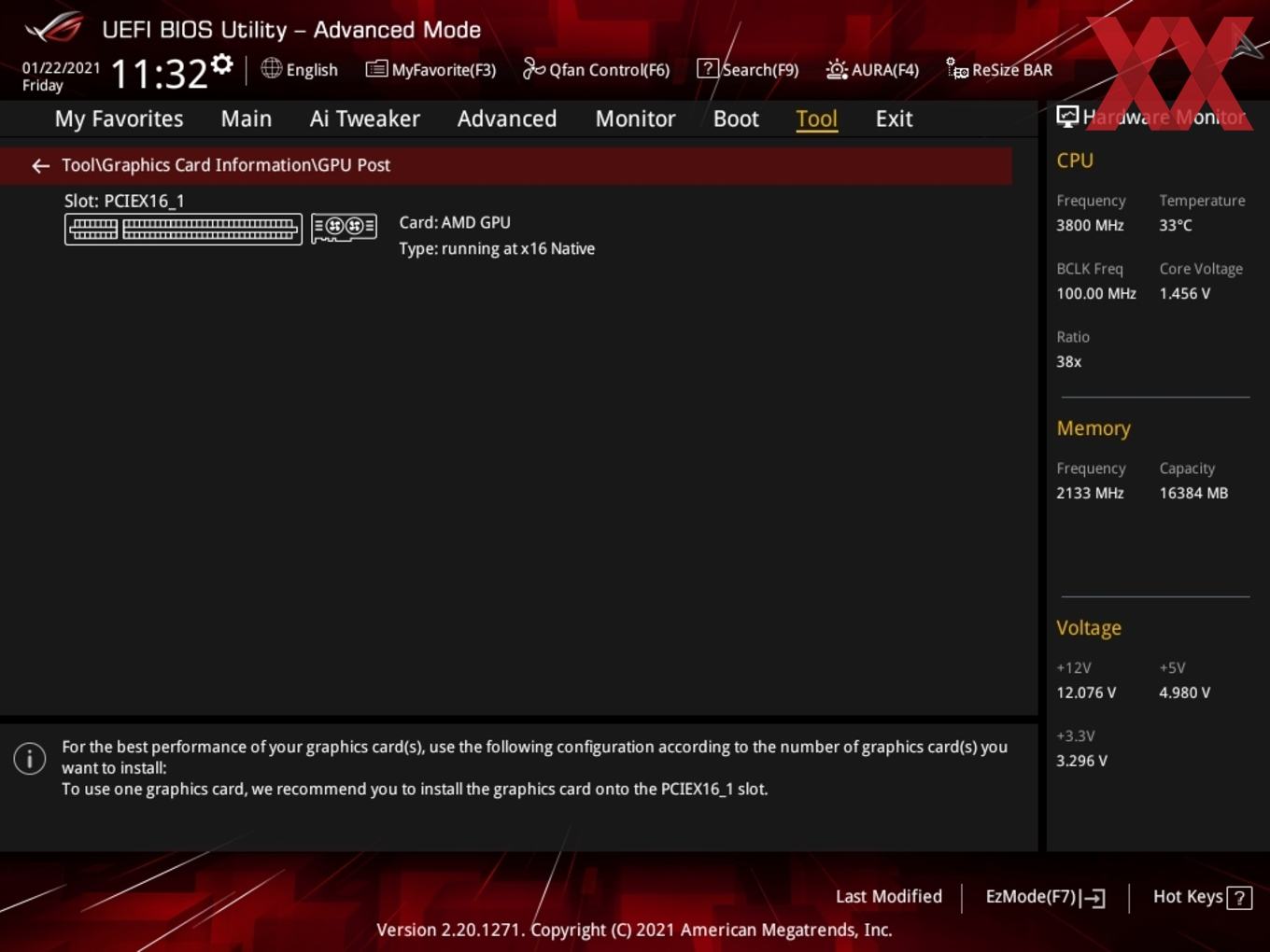Screen dimensions: 1270x952
Task: Click the UEFI BIOS Utility title
Action: [291, 30]
